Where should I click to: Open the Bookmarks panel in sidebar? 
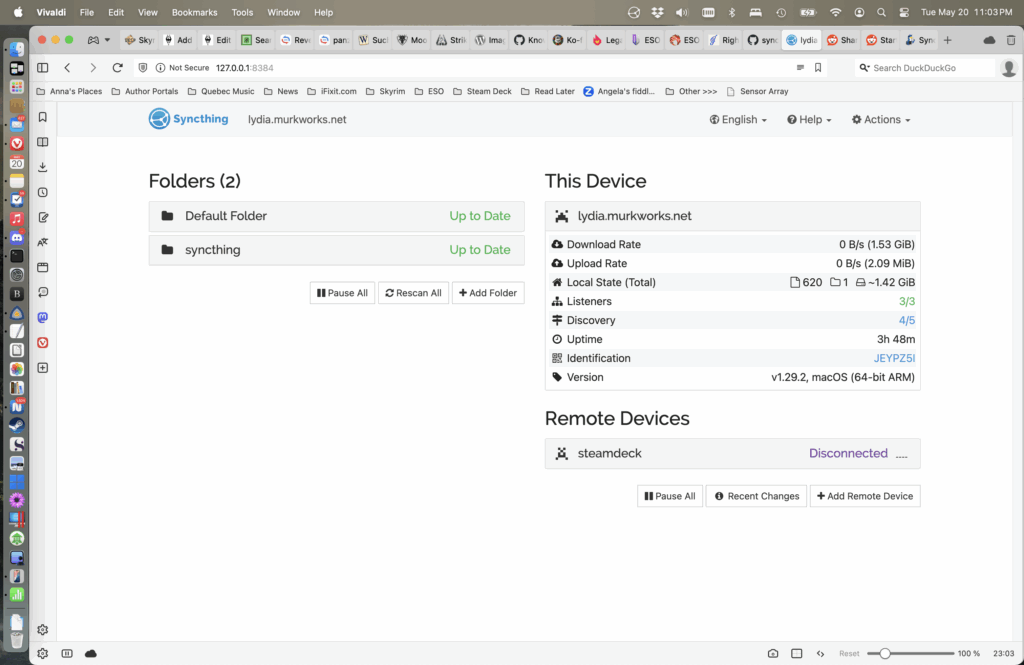[x=43, y=117]
